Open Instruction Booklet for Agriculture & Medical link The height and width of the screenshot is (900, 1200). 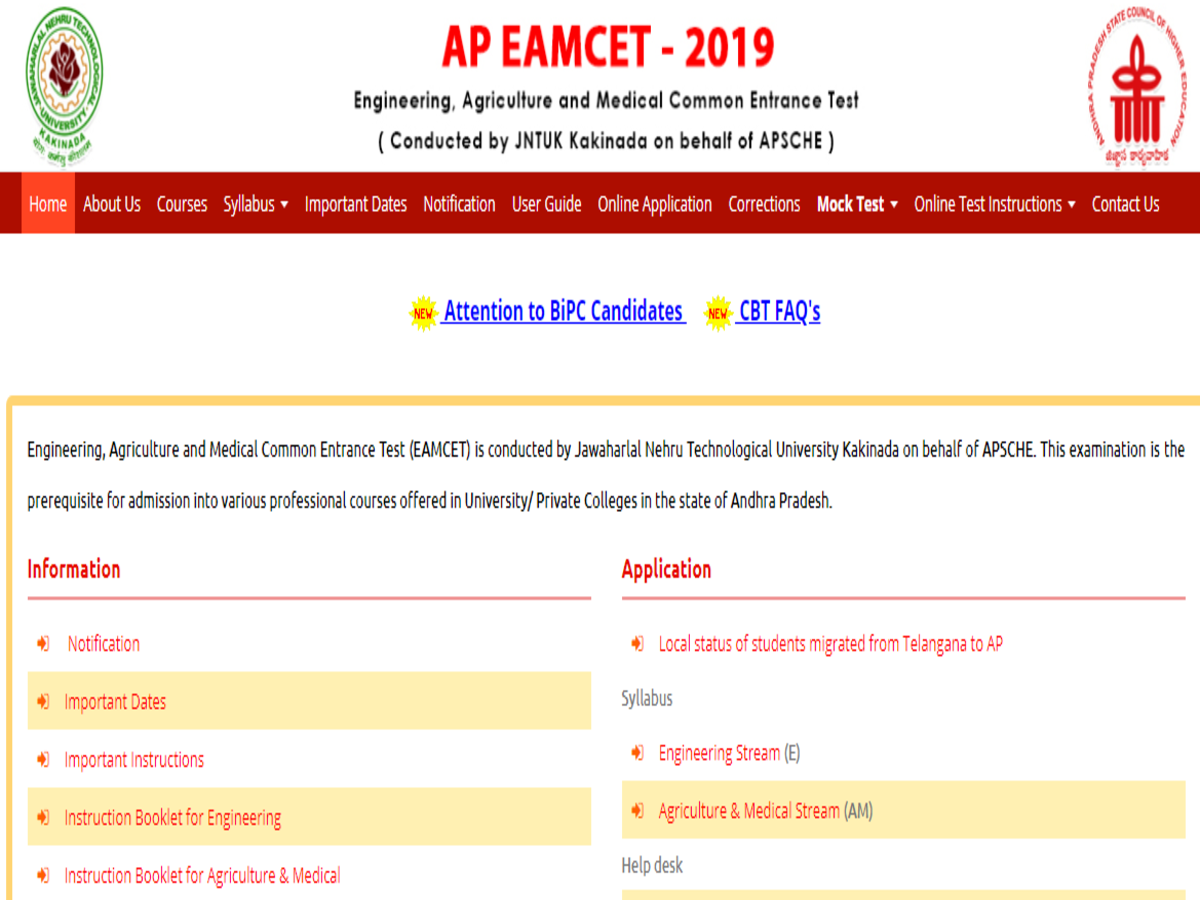click(202, 876)
